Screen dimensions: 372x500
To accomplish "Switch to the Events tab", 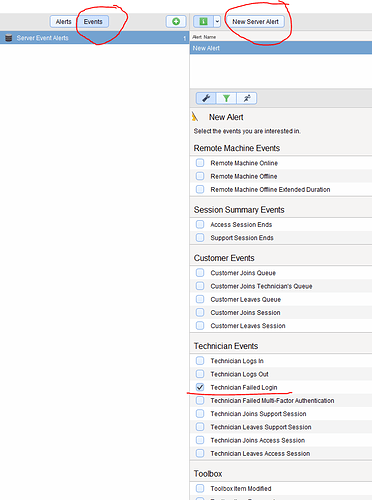I will [x=93, y=22].
